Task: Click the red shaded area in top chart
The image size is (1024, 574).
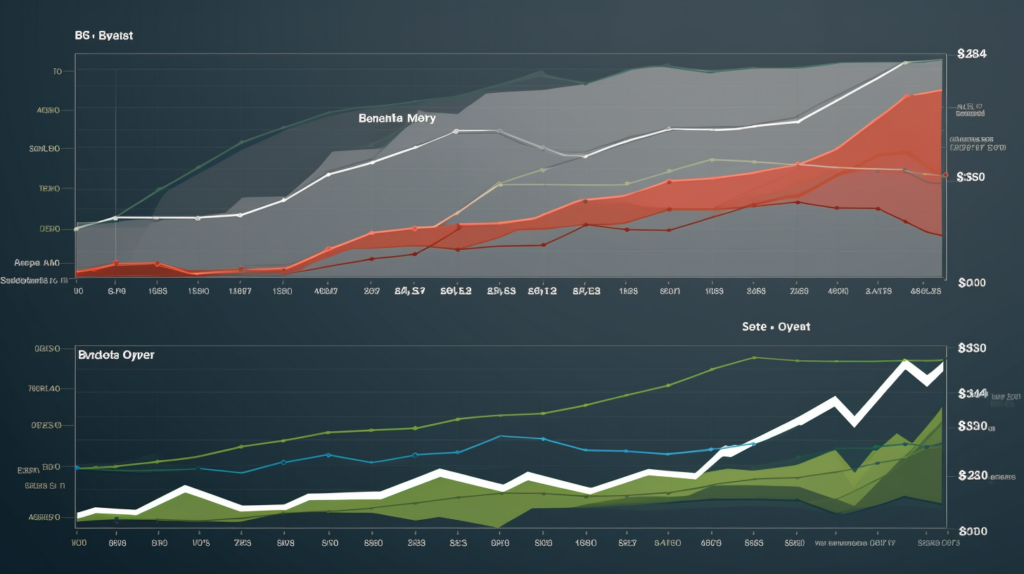Action: [880, 170]
